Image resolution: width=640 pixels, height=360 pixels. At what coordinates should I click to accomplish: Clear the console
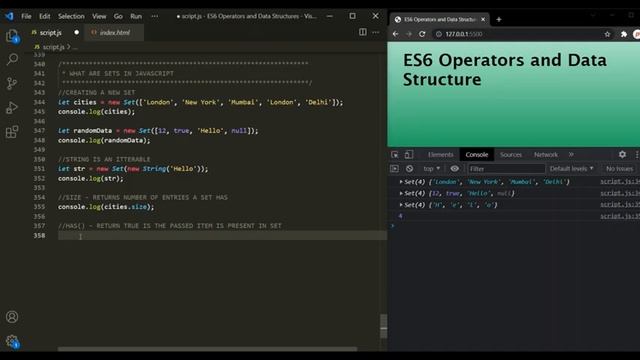point(409,169)
